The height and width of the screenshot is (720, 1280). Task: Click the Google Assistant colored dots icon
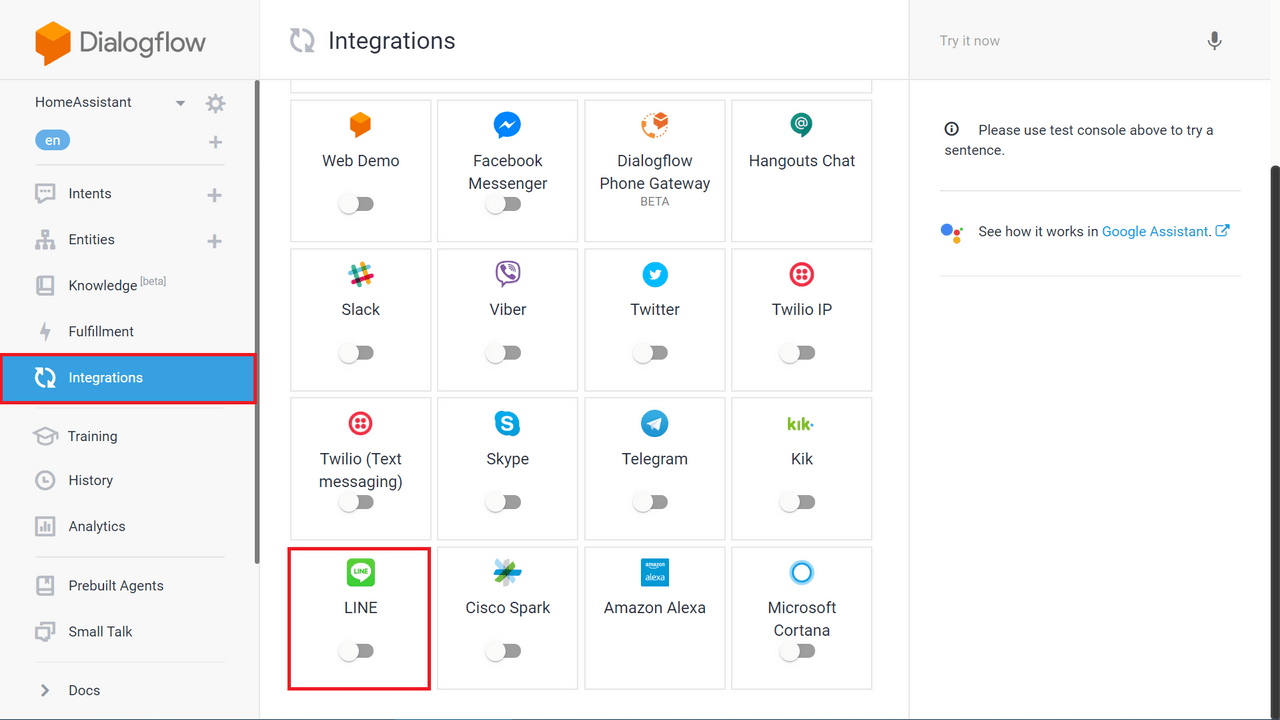click(x=951, y=232)
